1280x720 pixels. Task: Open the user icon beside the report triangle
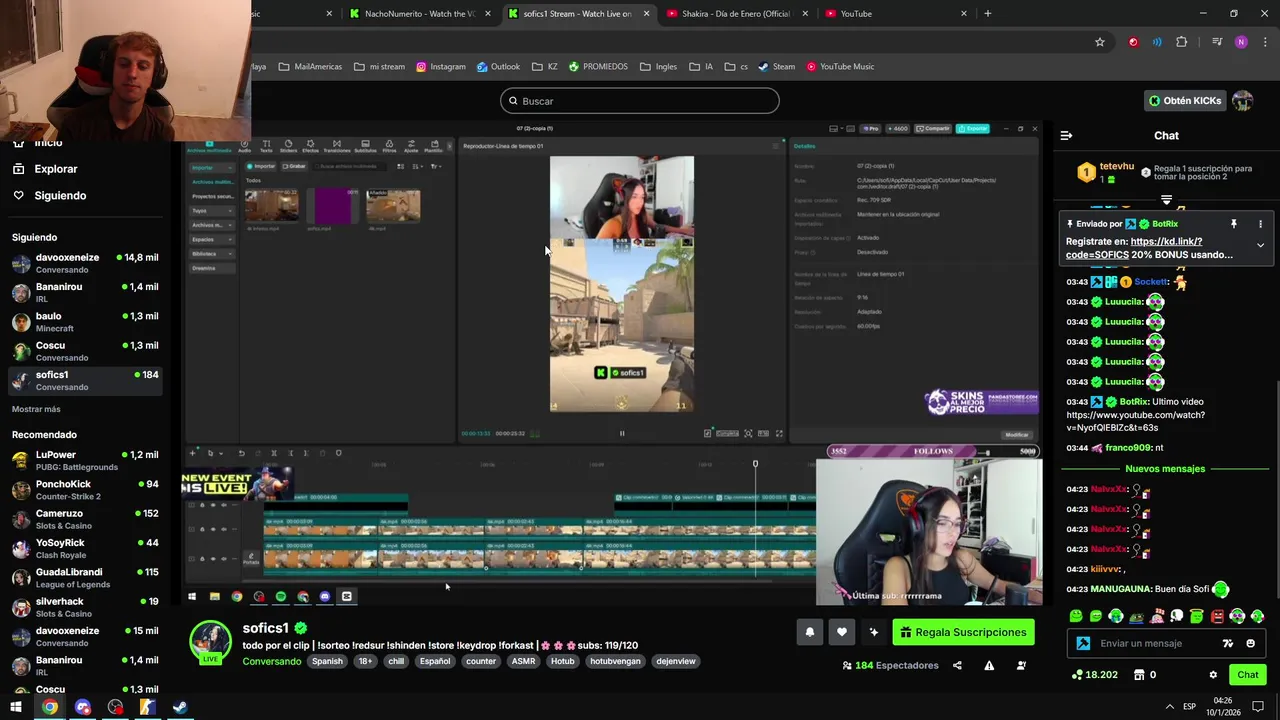coord(1021,665)
